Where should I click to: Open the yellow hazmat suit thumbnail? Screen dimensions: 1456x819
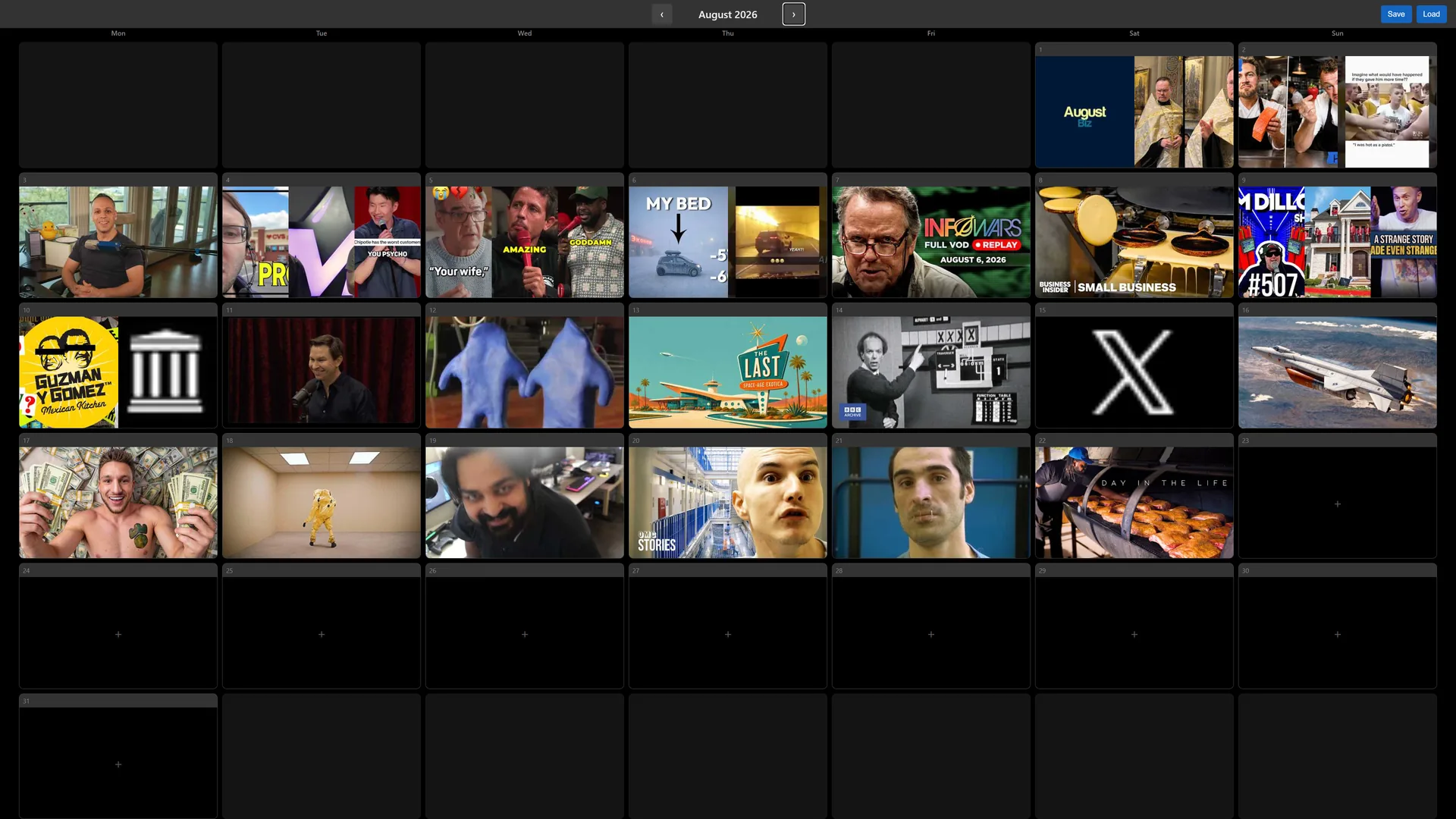click(322, 503)
